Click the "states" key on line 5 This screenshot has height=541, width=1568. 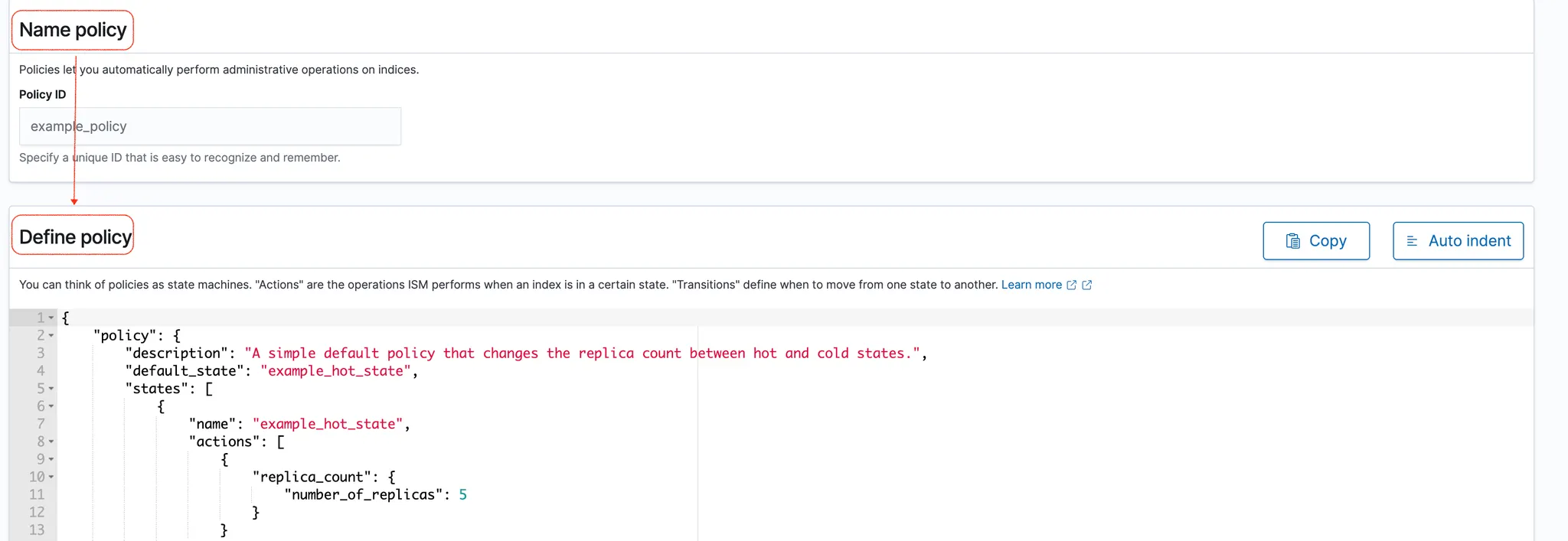[x=157, y=389]
